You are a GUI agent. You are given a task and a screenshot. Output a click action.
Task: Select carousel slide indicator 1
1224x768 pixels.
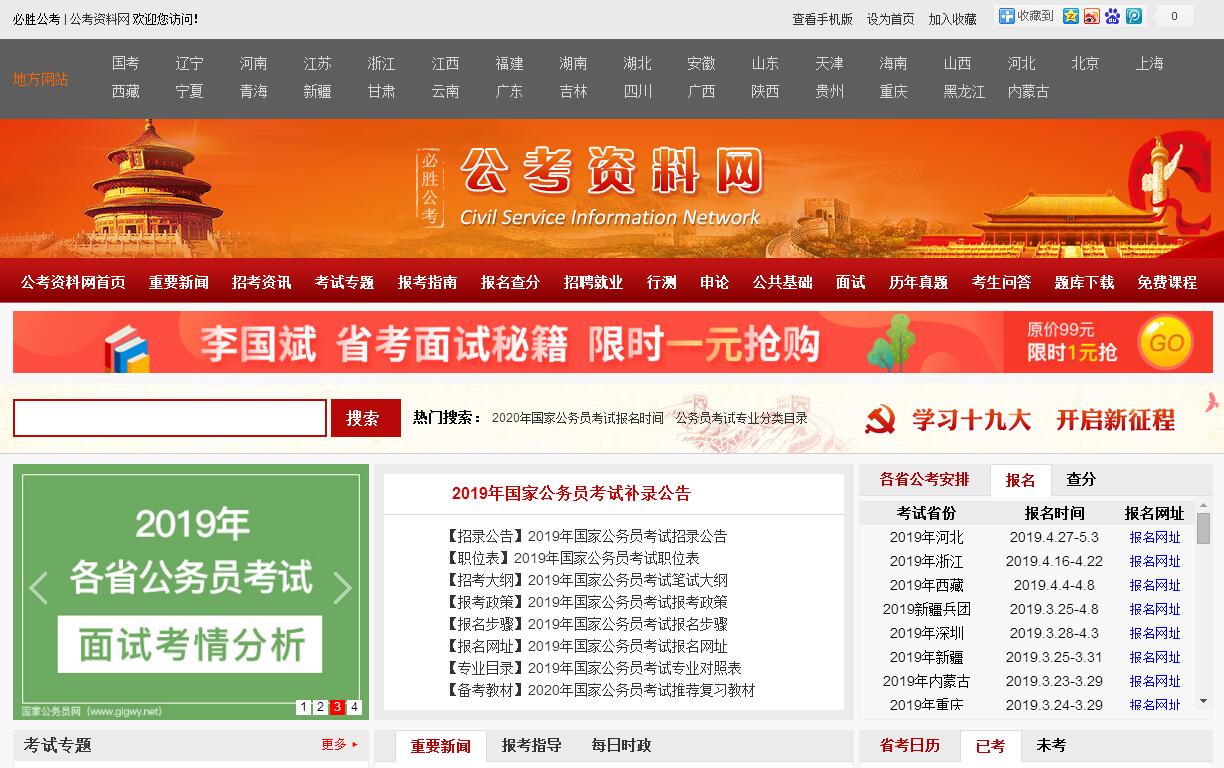coord(303,707)
